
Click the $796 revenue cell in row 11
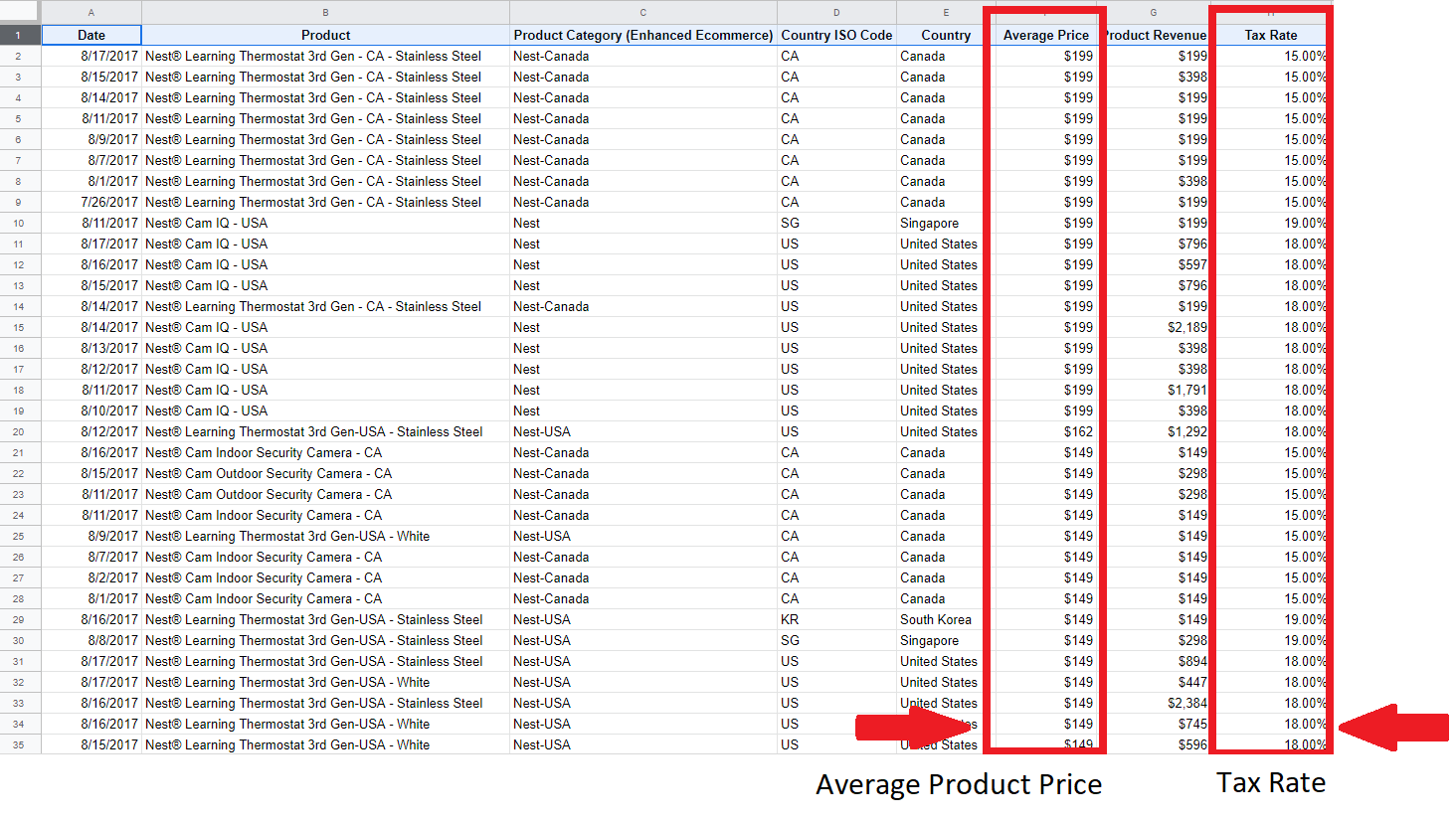(x=1154, y=244)
